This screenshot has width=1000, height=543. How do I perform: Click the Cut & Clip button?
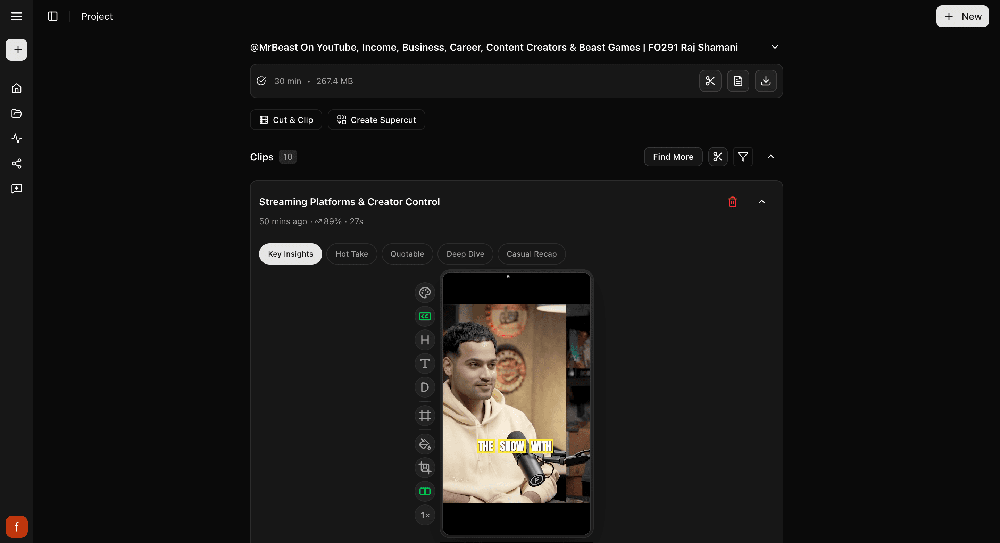tap(286, 120)
